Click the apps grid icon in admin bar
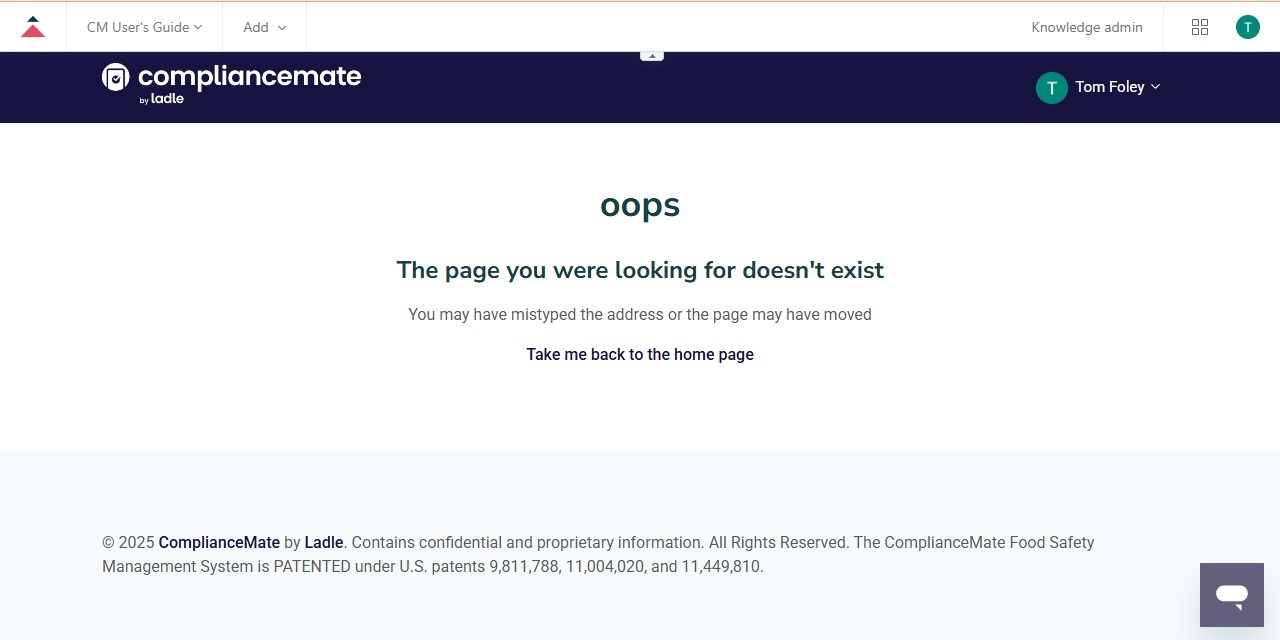The height and width of the screenshot is (640, 1280). (x=1200, y=27)
